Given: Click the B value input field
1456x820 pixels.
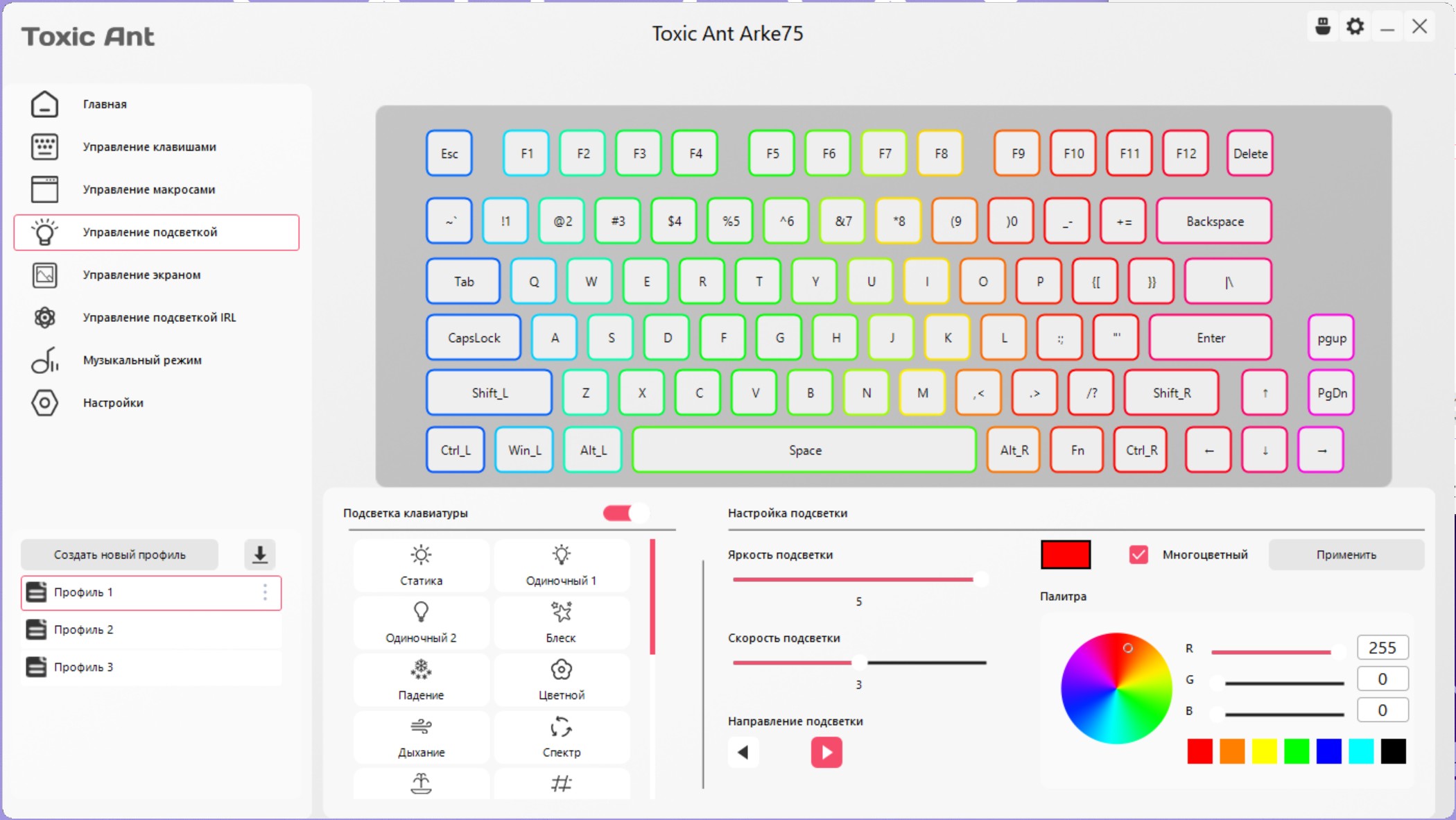Looking at the screenshot, I should [1383, 710].
